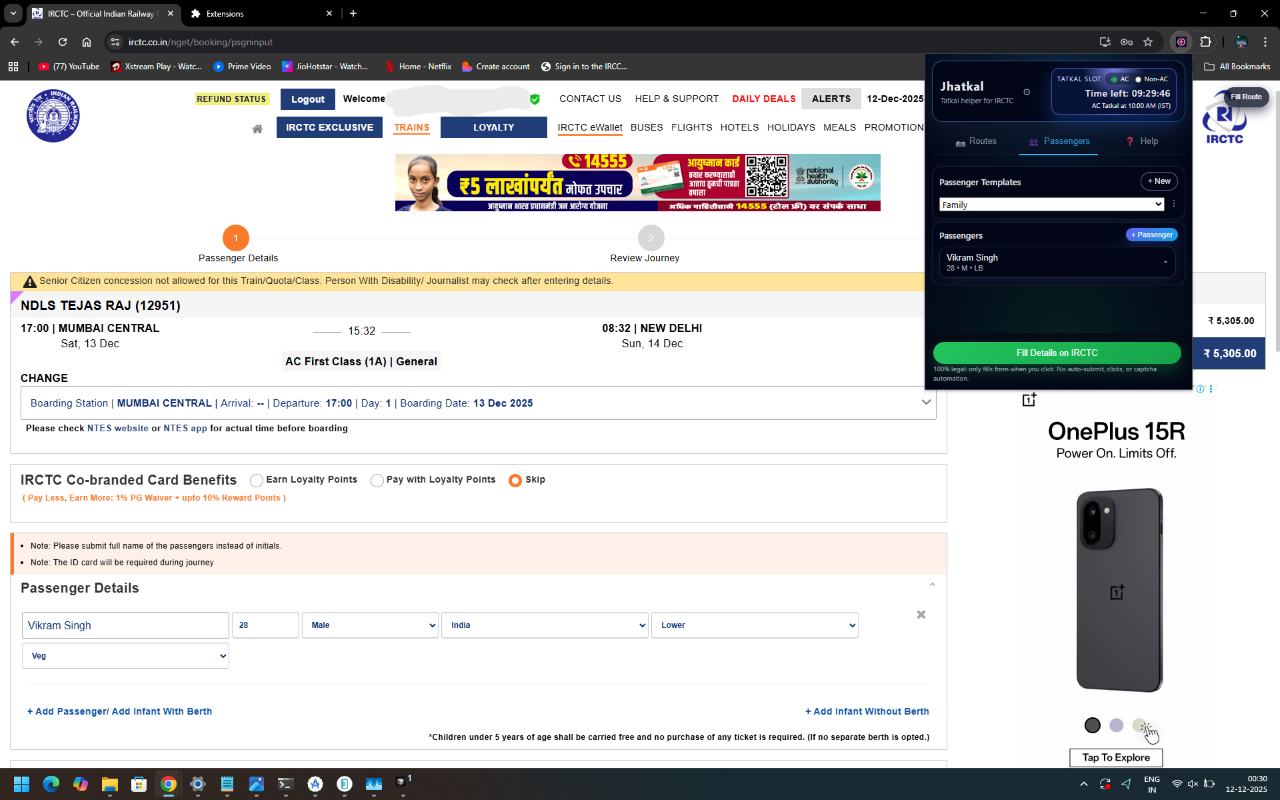This screenshot has height=800, width=1280.
Task: Switch to the Routes tab in Jhatkal
Action: [x=976, y=141]
